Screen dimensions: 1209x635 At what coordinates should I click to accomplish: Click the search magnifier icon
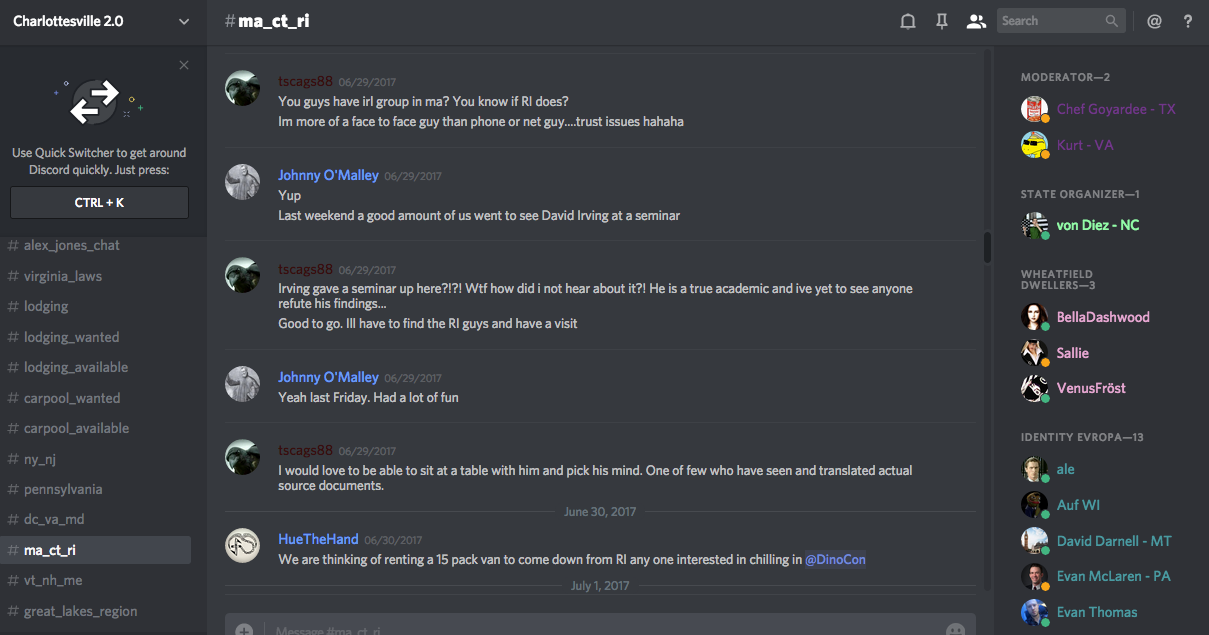[x=1112, y=21]
